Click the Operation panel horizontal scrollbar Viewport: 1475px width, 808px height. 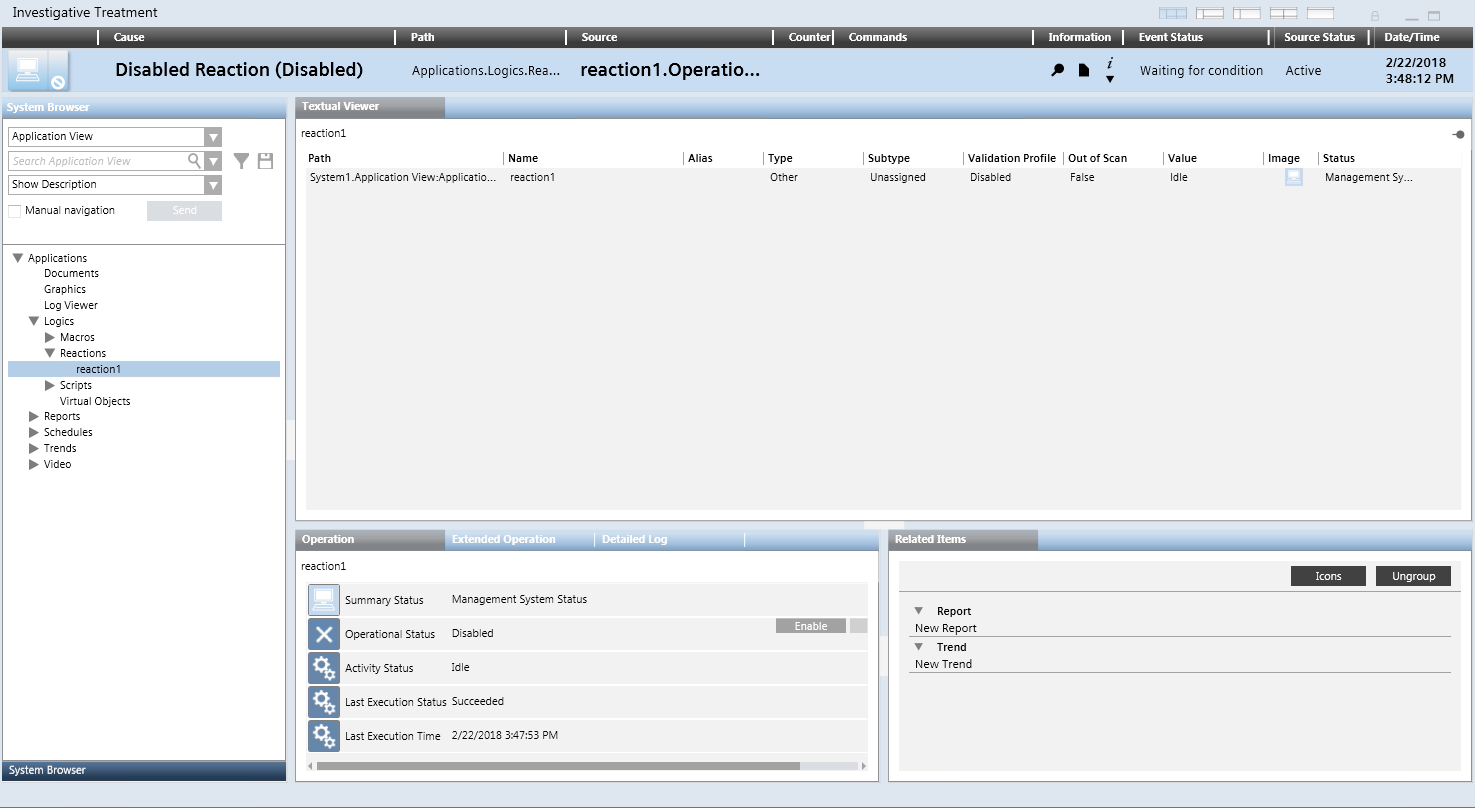tap(558, 766)
